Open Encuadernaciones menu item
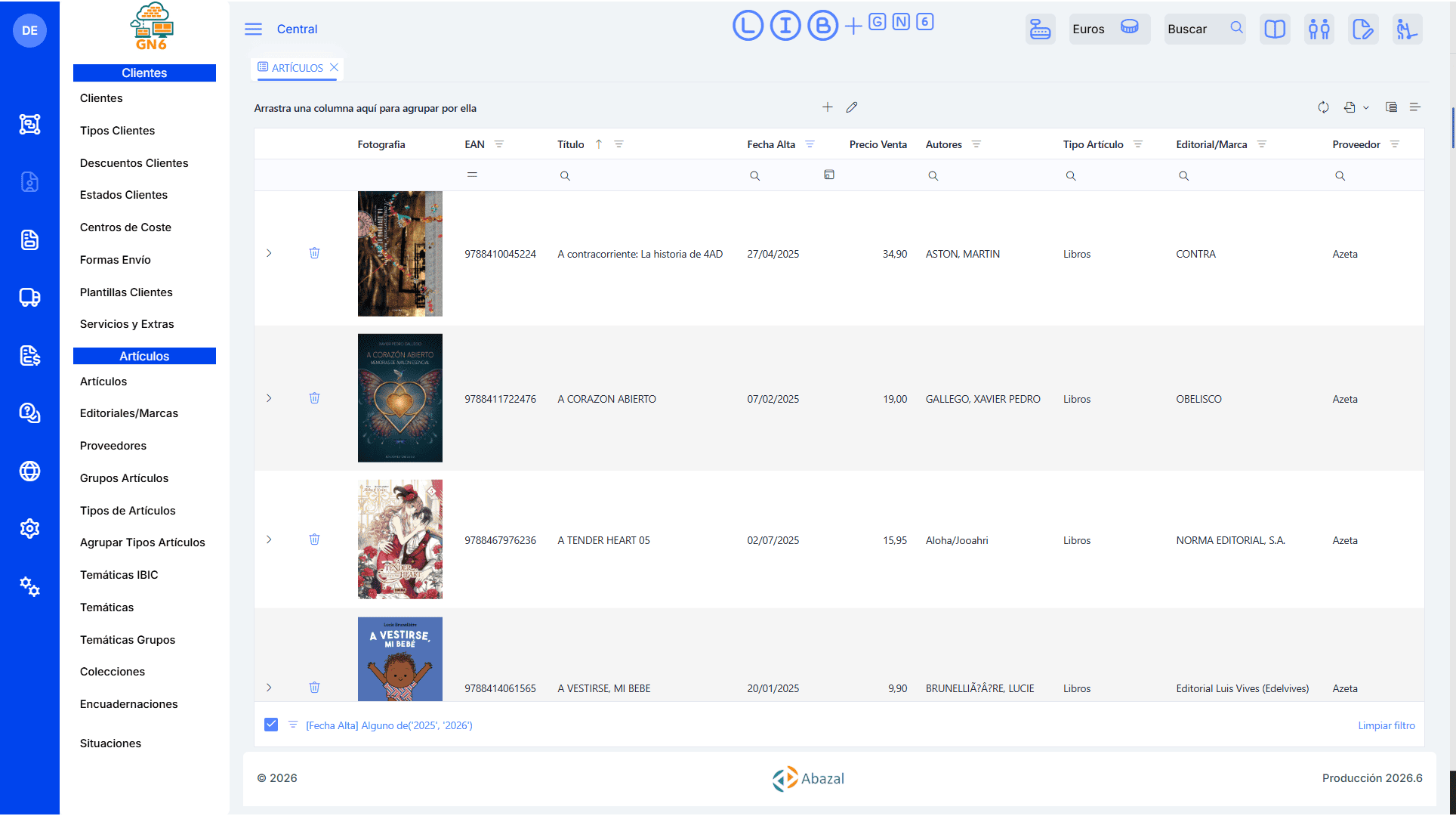Viewport: 1456px width, 816px height. 129,704
